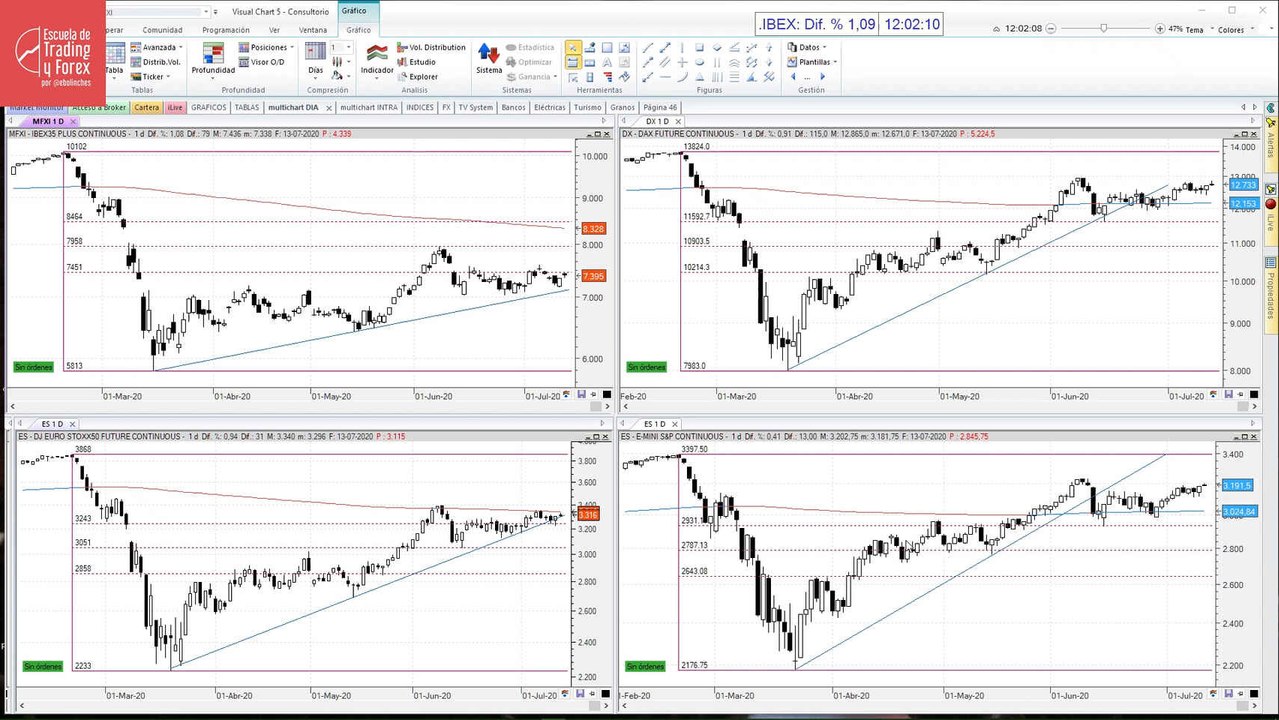Select the pointer tool in Herramientas

(573, 47)
